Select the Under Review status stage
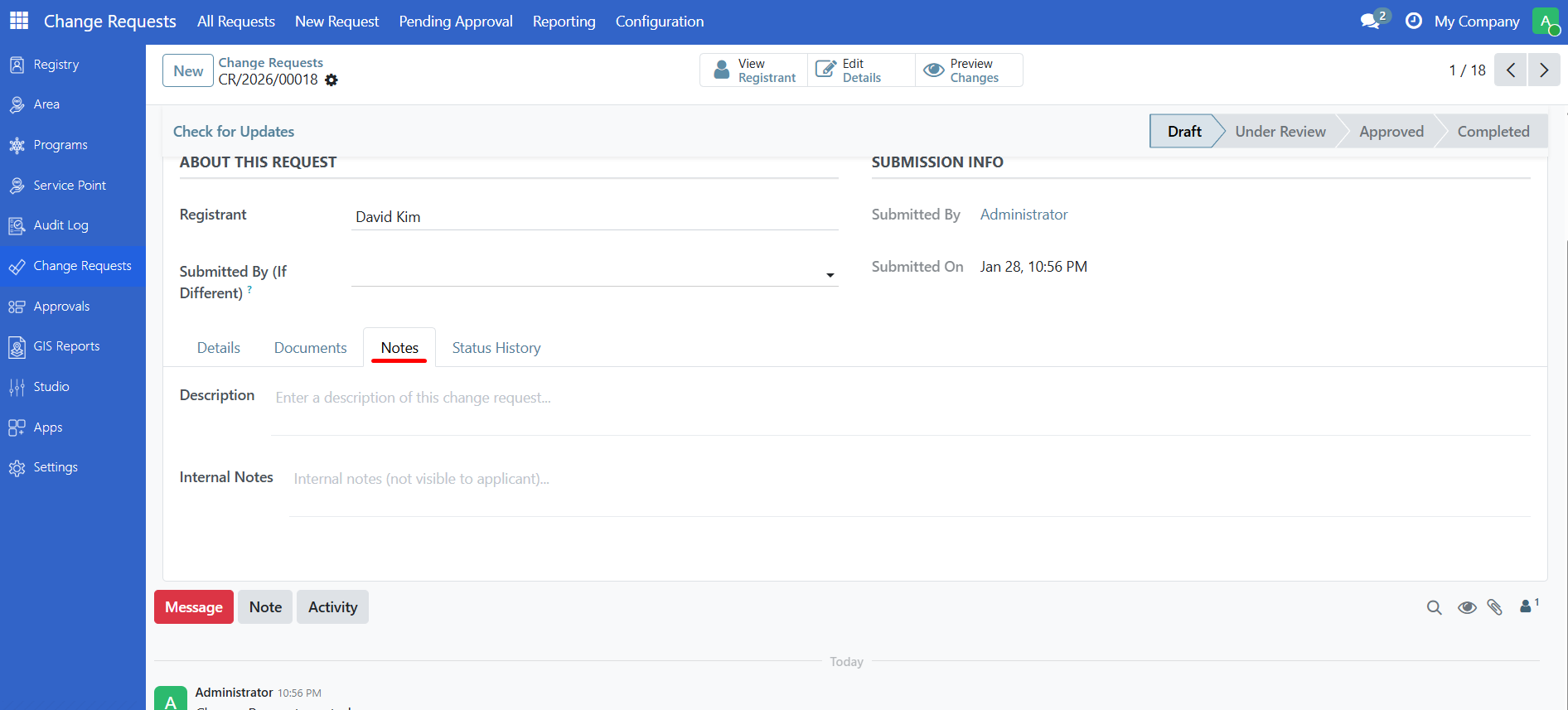Image resolution: width=1568 pixels, height=710 pixels. (x=1280, y=132)
